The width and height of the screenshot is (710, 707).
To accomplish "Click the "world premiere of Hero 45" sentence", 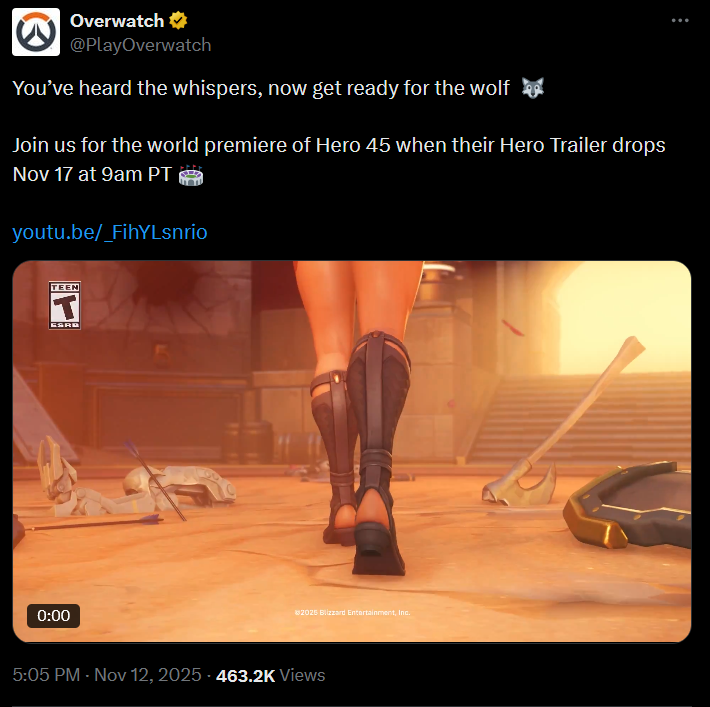I will (339, 159).
